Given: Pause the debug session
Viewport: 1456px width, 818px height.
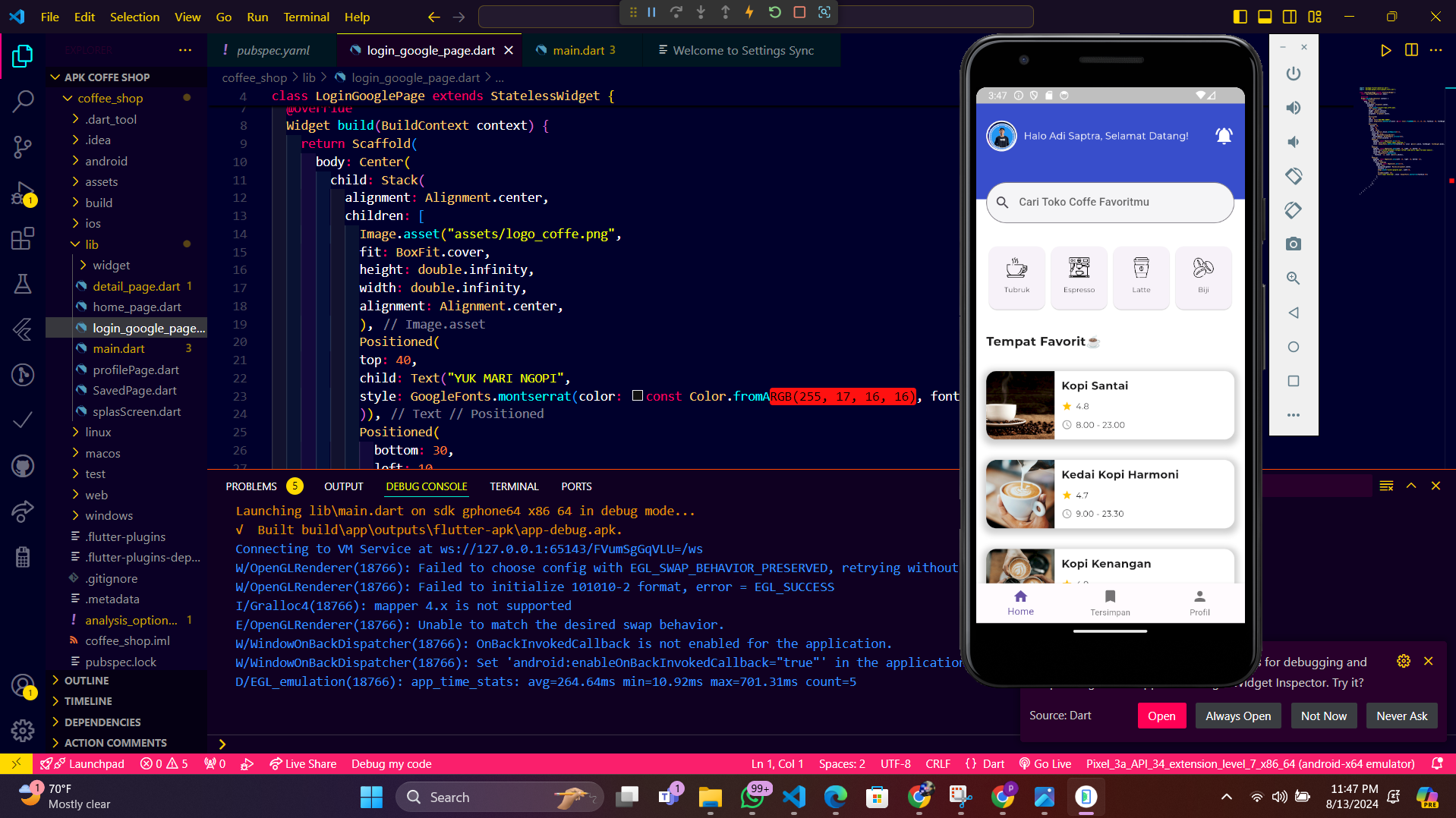Looking at the screenshot, I should point(651,12).
